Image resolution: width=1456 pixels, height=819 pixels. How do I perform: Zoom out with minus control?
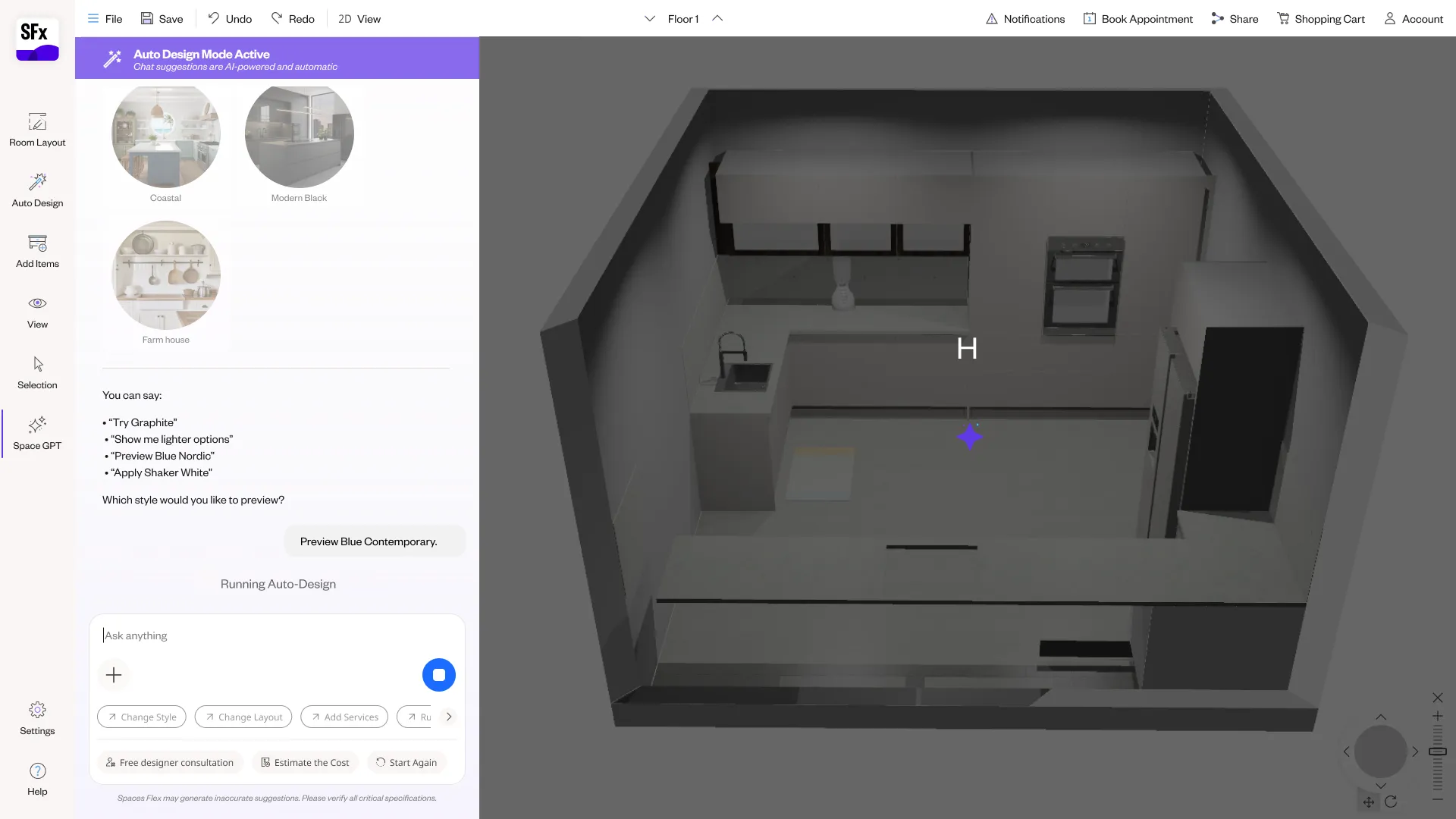click(x=1438, y=799)
